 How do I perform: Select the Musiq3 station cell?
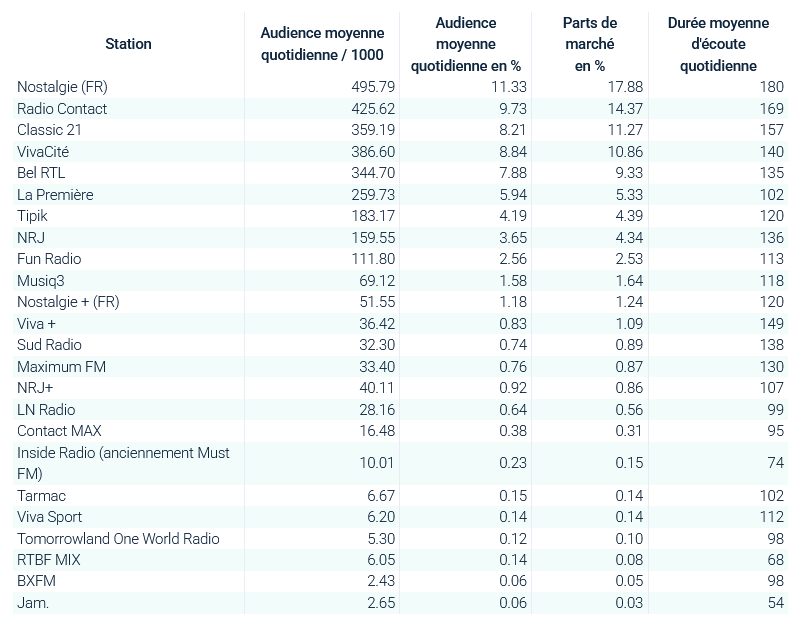[41, 281]
